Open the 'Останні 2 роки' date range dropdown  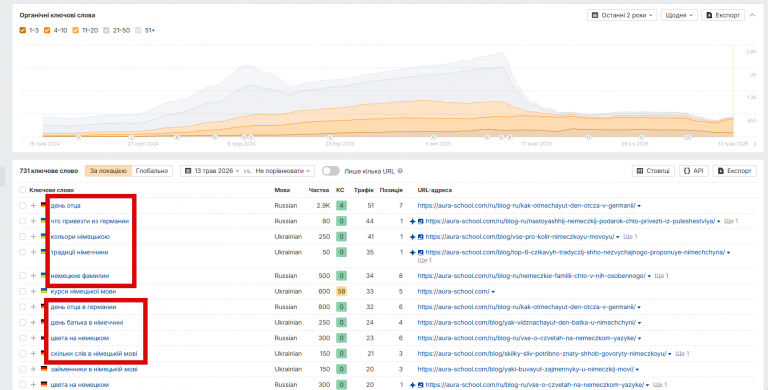(622, 15)
